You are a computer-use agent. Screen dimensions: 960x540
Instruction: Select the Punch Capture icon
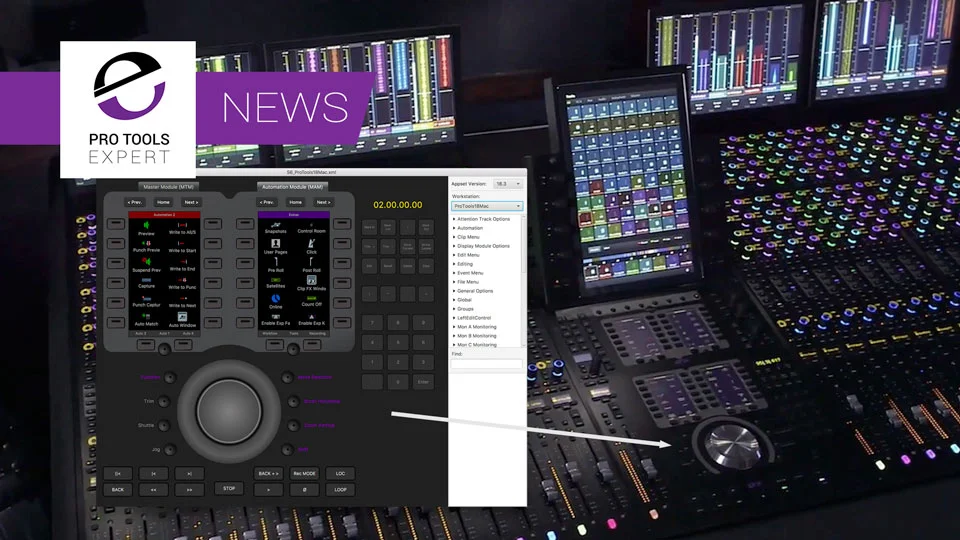[146, 298]
